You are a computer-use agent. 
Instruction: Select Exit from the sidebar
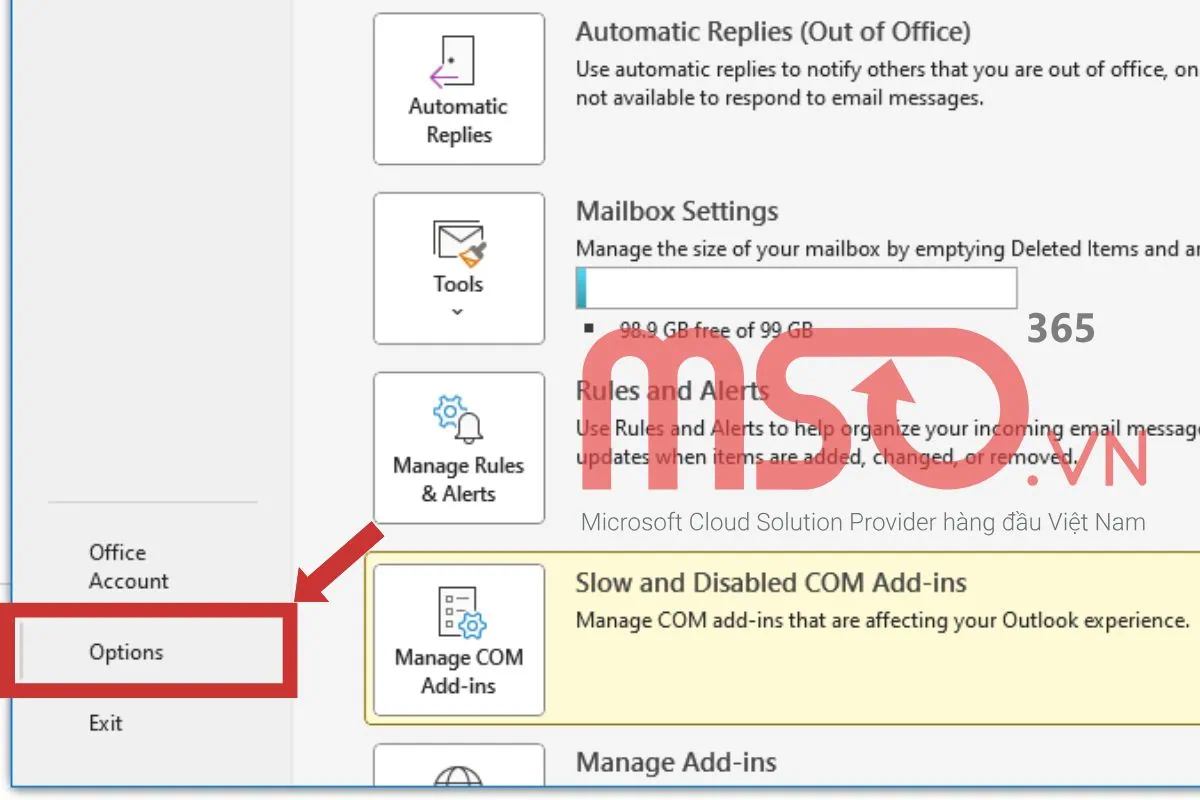[x=105, y=722]
